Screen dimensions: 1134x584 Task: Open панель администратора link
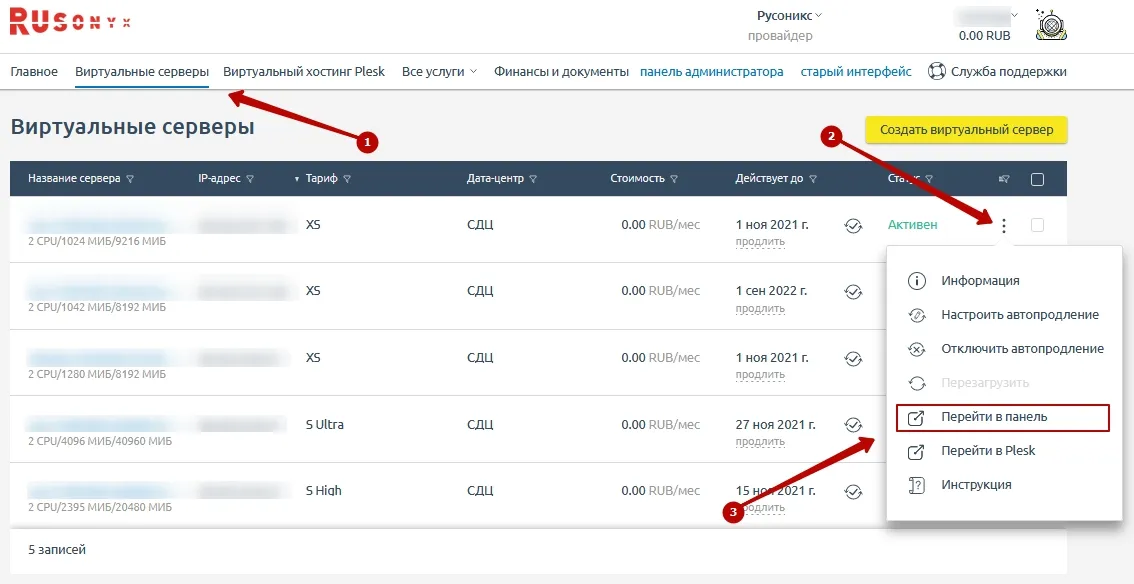click(x=712, y=72)
